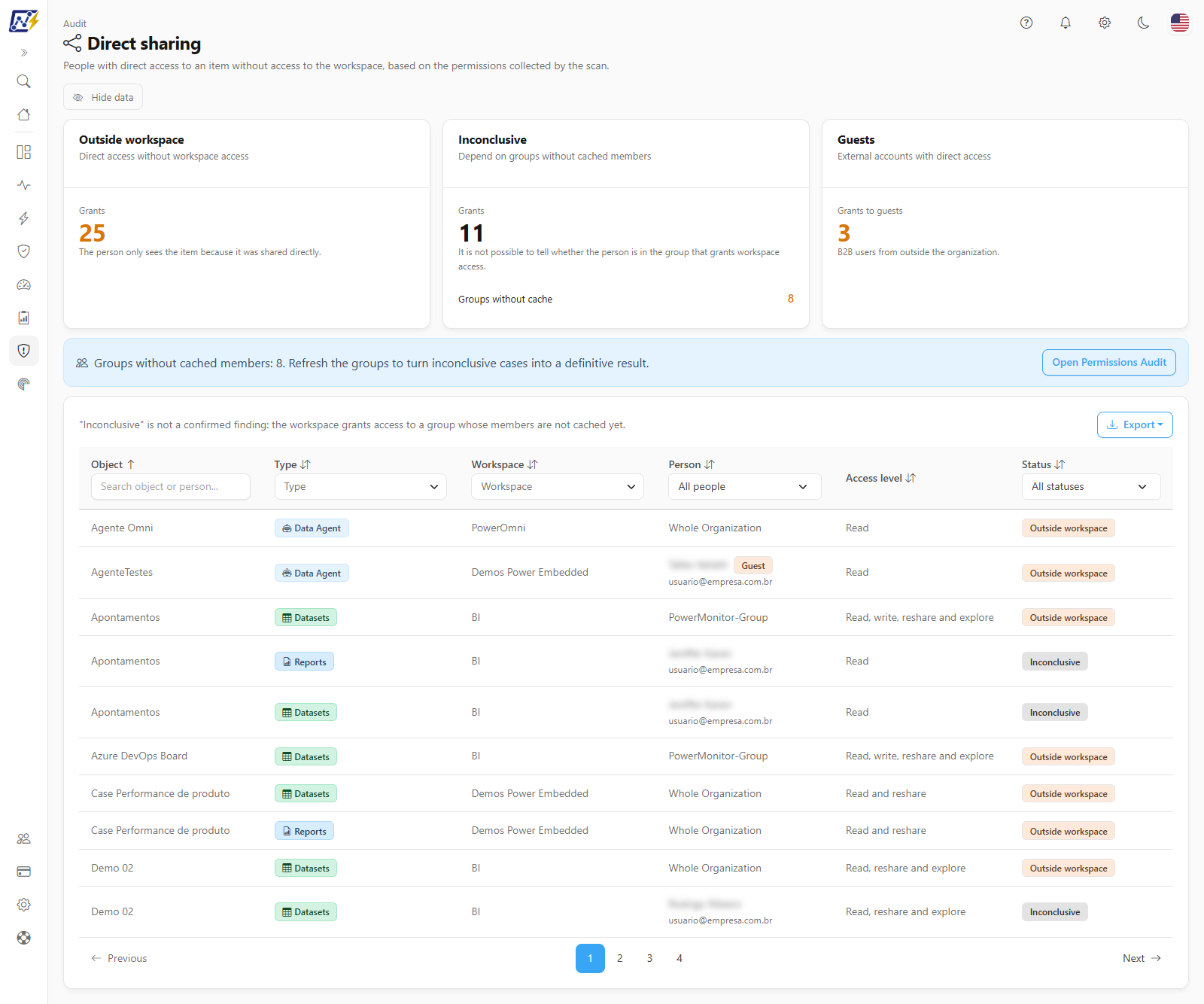
Task: Open the bottom sidebar settings gear
Action: (x=24, y=905)
